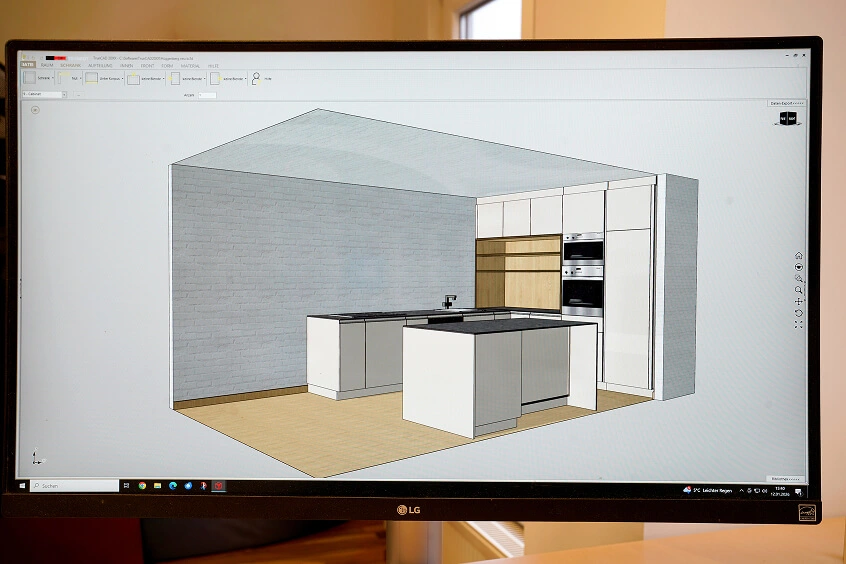Expand the Unter Korpus dropdown arrow

point(122,79)
